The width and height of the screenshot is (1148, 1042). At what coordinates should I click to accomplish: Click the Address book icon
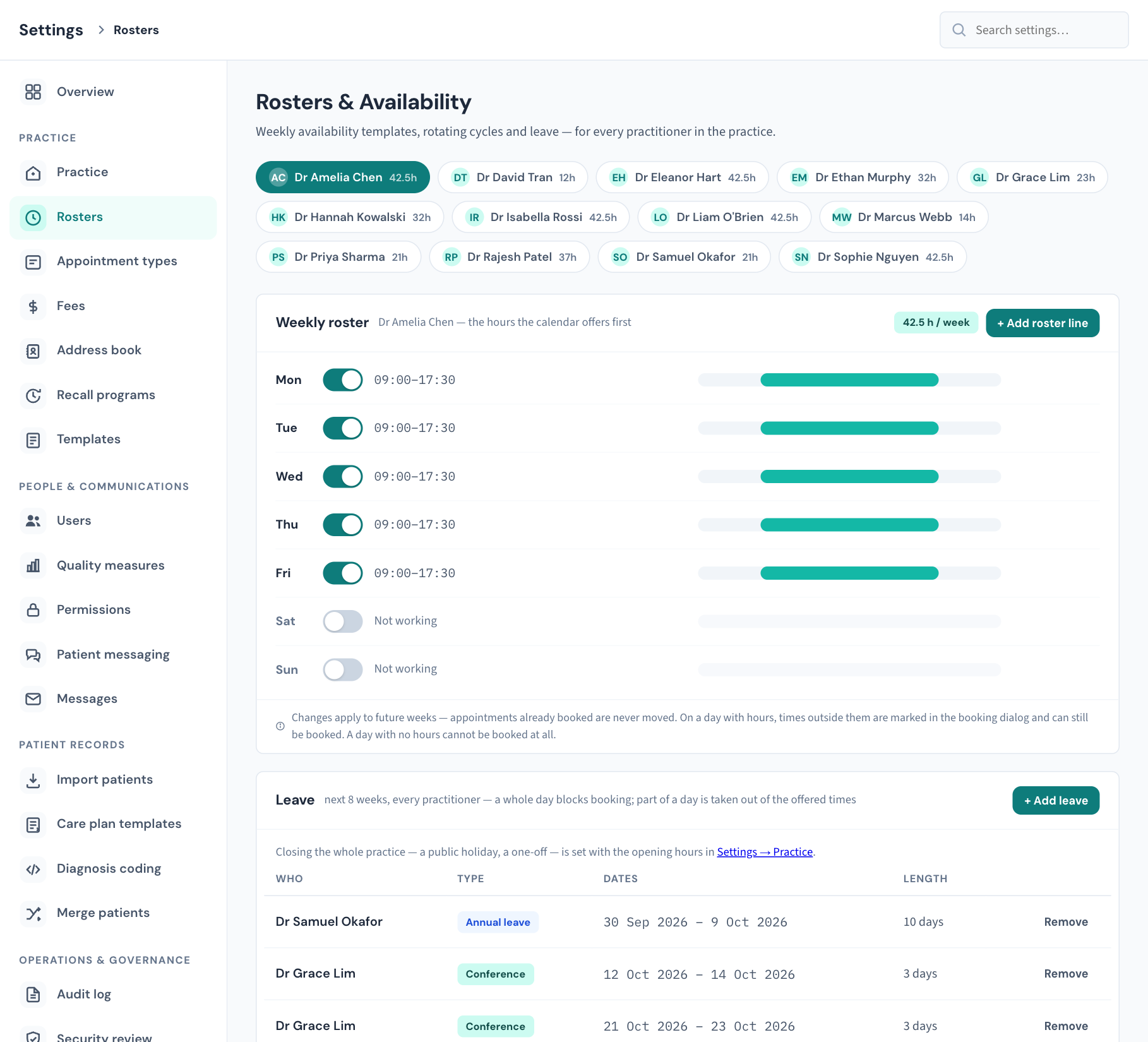click(33, 350)
